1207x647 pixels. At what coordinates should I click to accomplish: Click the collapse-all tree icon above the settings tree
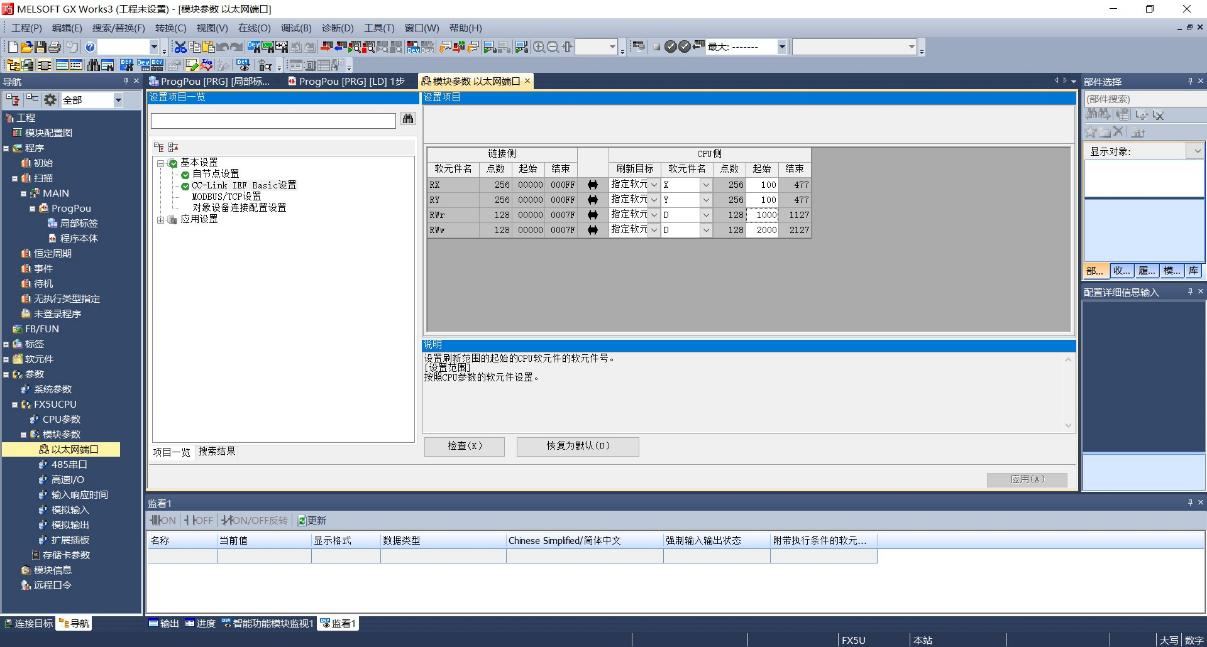(x=172, y=147)
